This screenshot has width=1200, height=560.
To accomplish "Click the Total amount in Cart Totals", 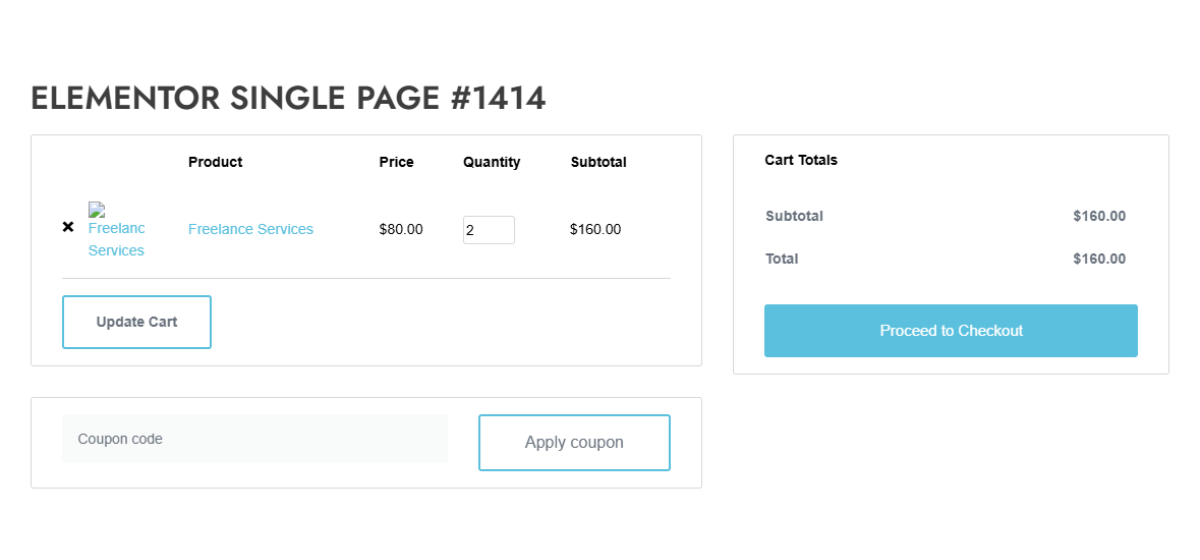I will 1099,259.
